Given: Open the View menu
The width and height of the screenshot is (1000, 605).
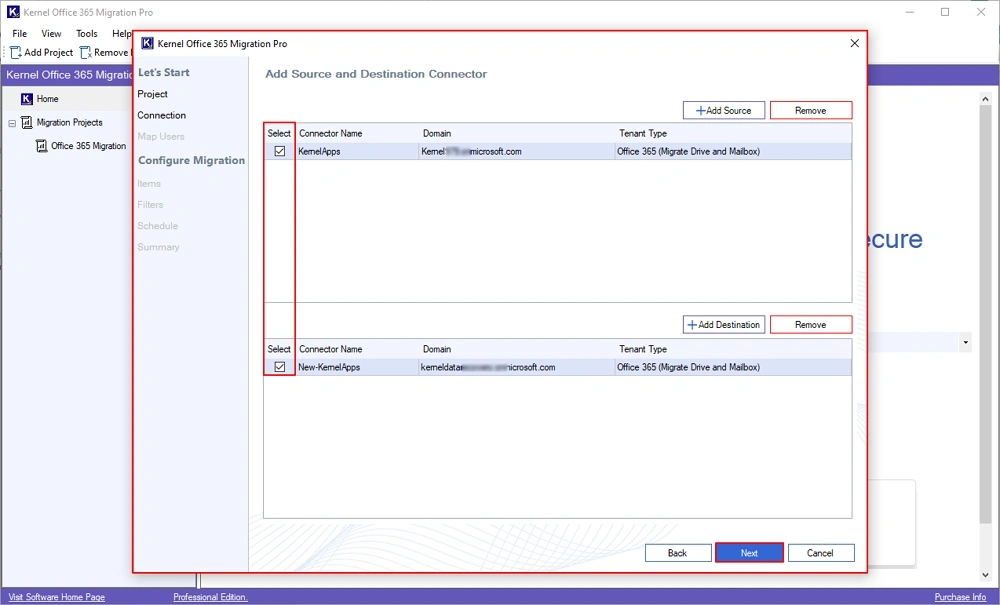Looking at the screenshot, I should coord(51,34).
